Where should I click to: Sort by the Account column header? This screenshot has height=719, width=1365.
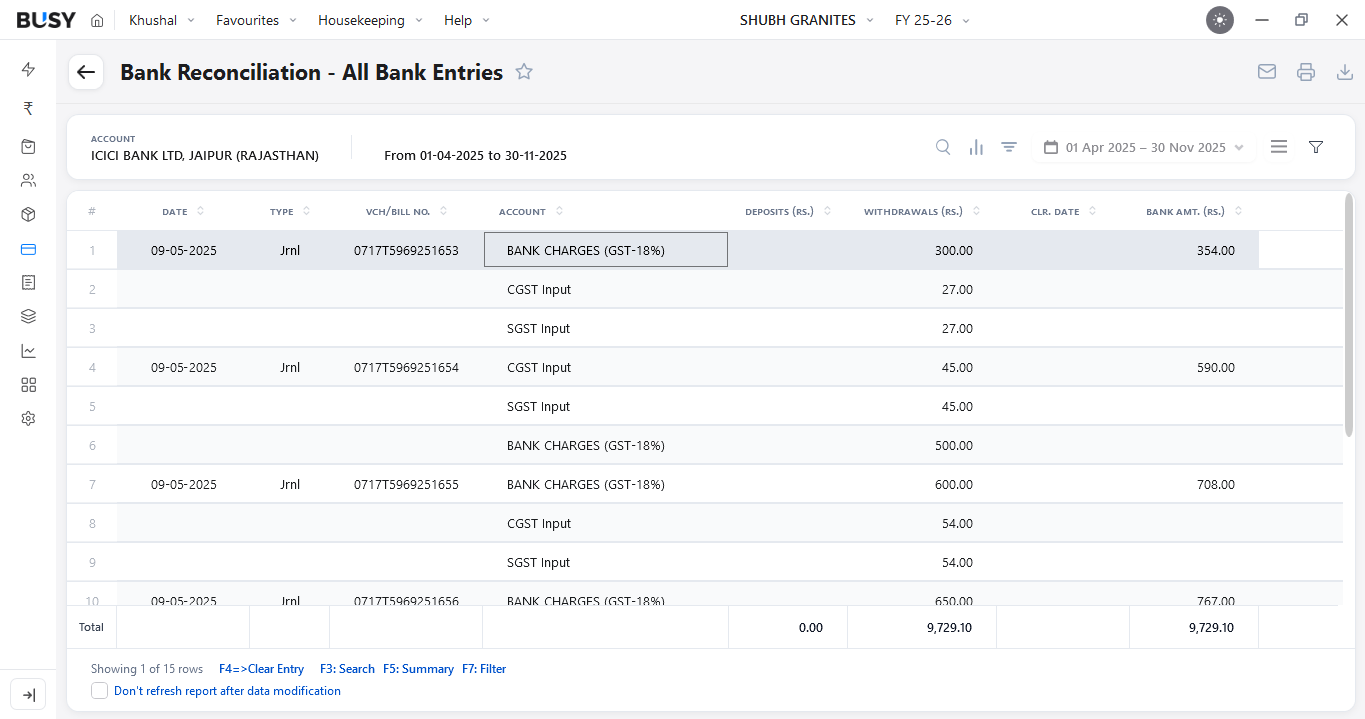[x=531, y=211]
